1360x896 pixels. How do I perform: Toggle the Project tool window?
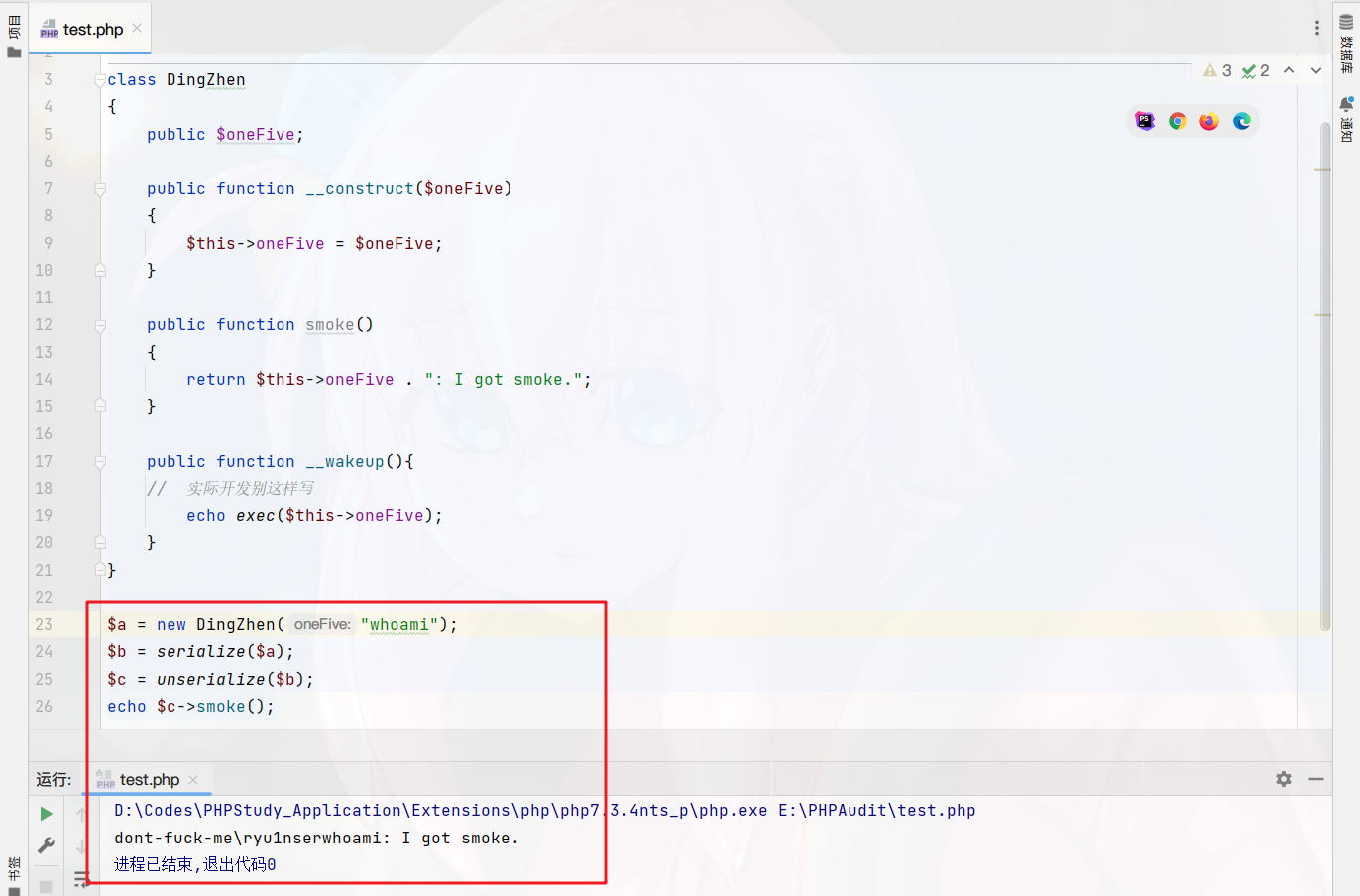[x=14, y=40]
